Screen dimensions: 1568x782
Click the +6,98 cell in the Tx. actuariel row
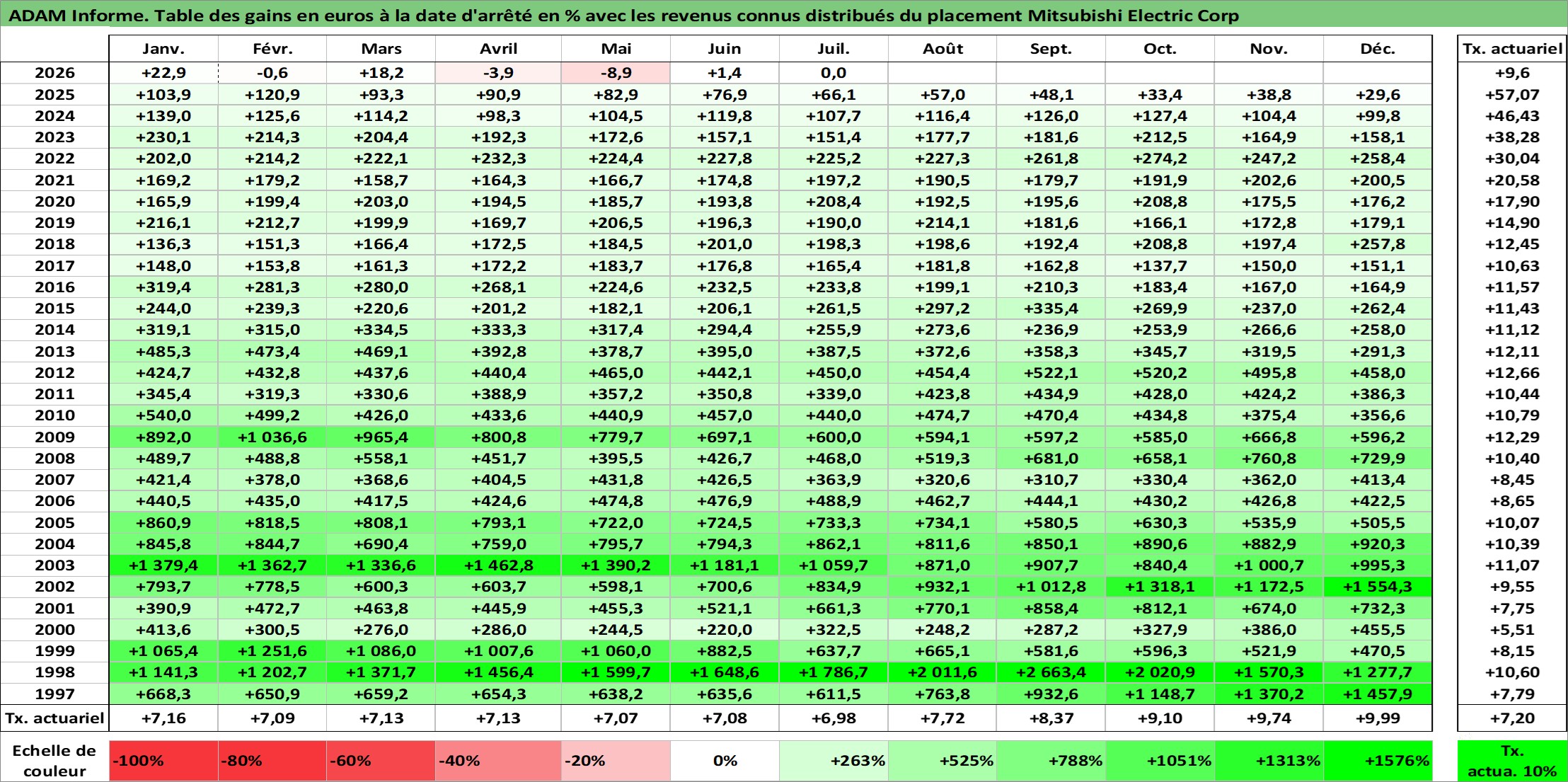coord(834,718)
